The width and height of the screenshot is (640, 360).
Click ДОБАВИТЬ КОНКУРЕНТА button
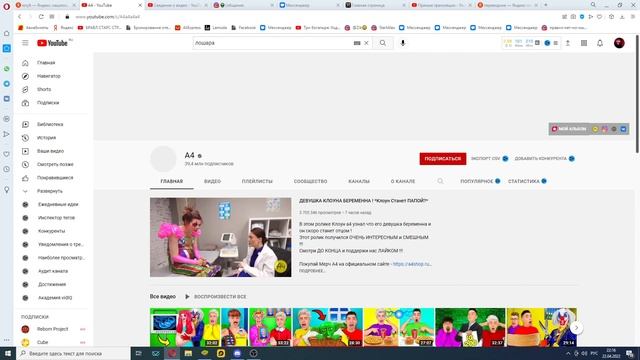[x=544, y=159]
